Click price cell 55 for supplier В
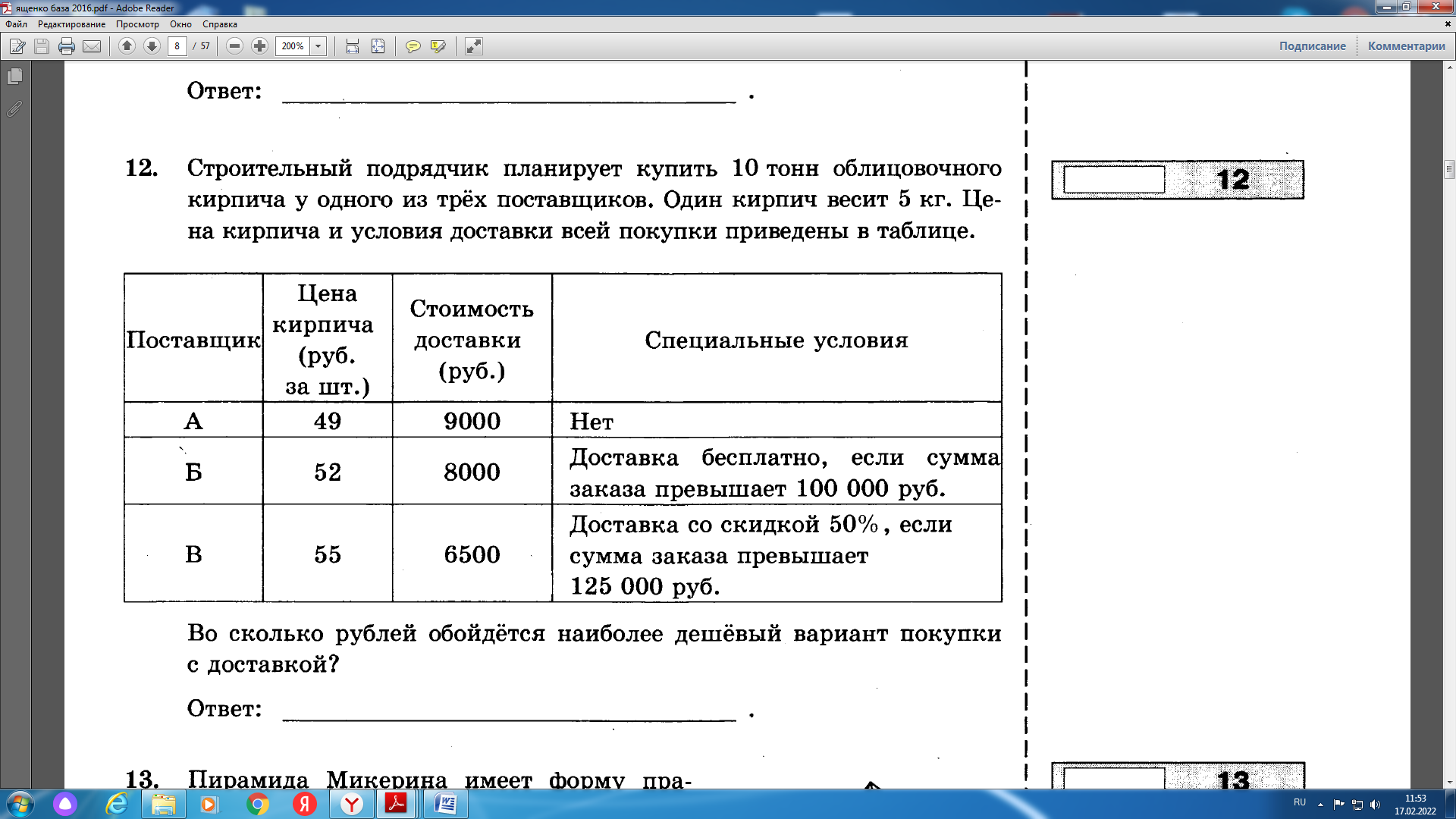The width and height of the screenshot is (1456, 819). pos(328,554)
